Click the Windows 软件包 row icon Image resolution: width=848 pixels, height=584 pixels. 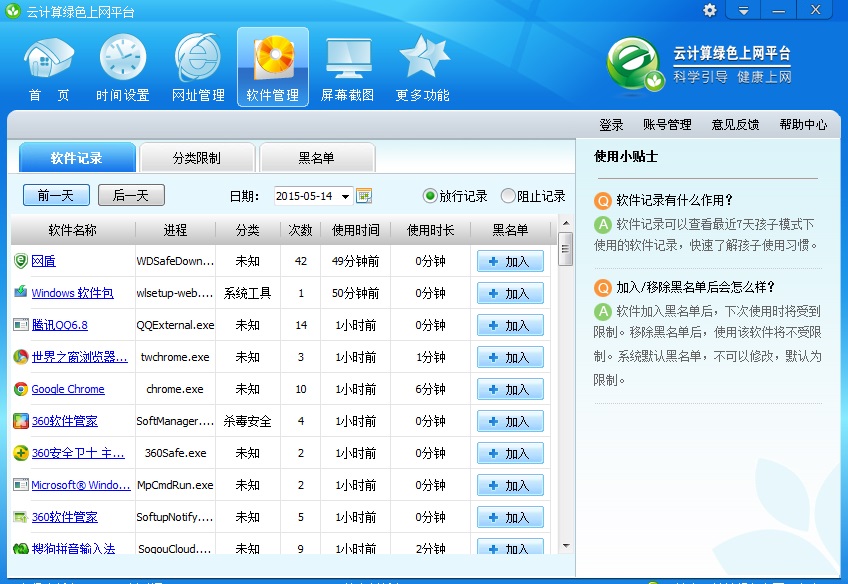pyautogui.click(x=21, y=292)
